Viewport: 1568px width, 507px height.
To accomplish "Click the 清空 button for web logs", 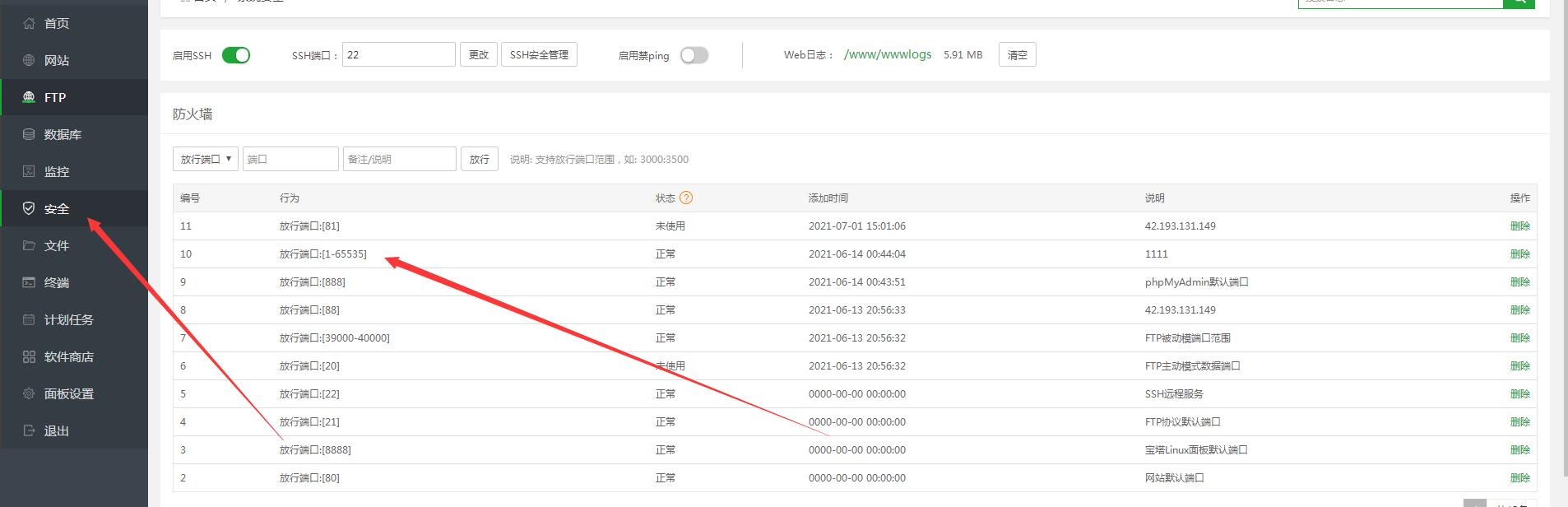I will (1017, 54).
